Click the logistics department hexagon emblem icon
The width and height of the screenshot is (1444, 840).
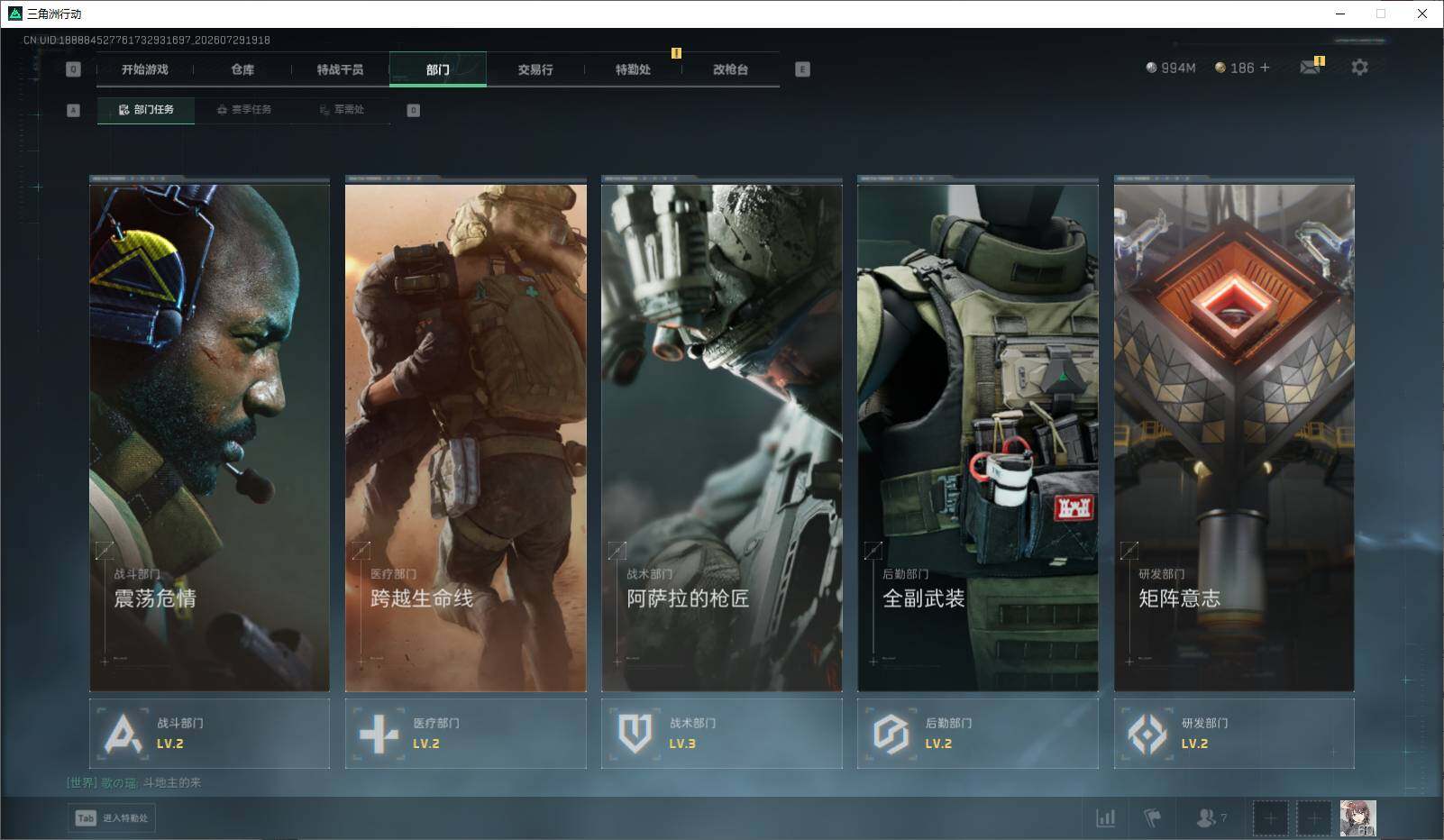point(891,734)
